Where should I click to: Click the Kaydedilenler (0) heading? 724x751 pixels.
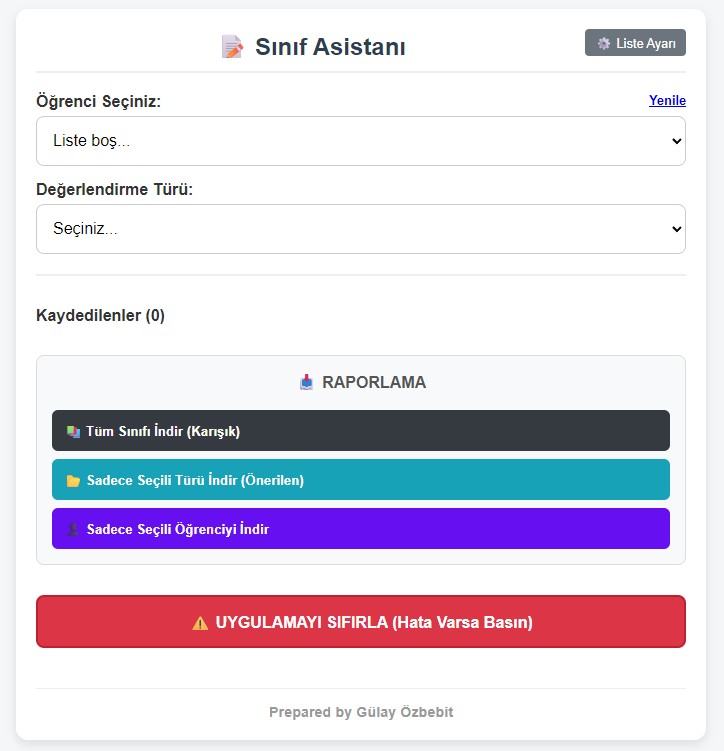point(100,316)
